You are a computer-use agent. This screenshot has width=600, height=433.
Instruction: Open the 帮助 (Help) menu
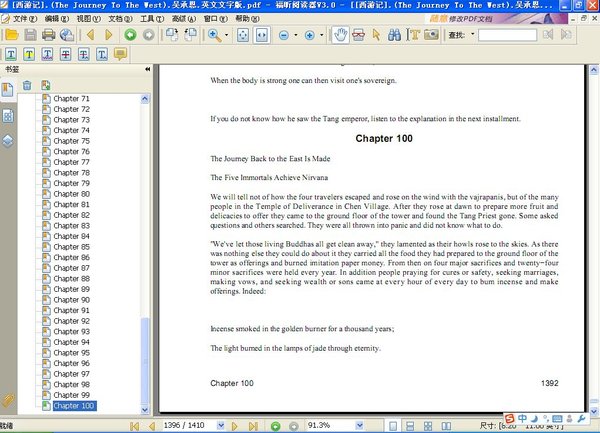coord(247,19)
